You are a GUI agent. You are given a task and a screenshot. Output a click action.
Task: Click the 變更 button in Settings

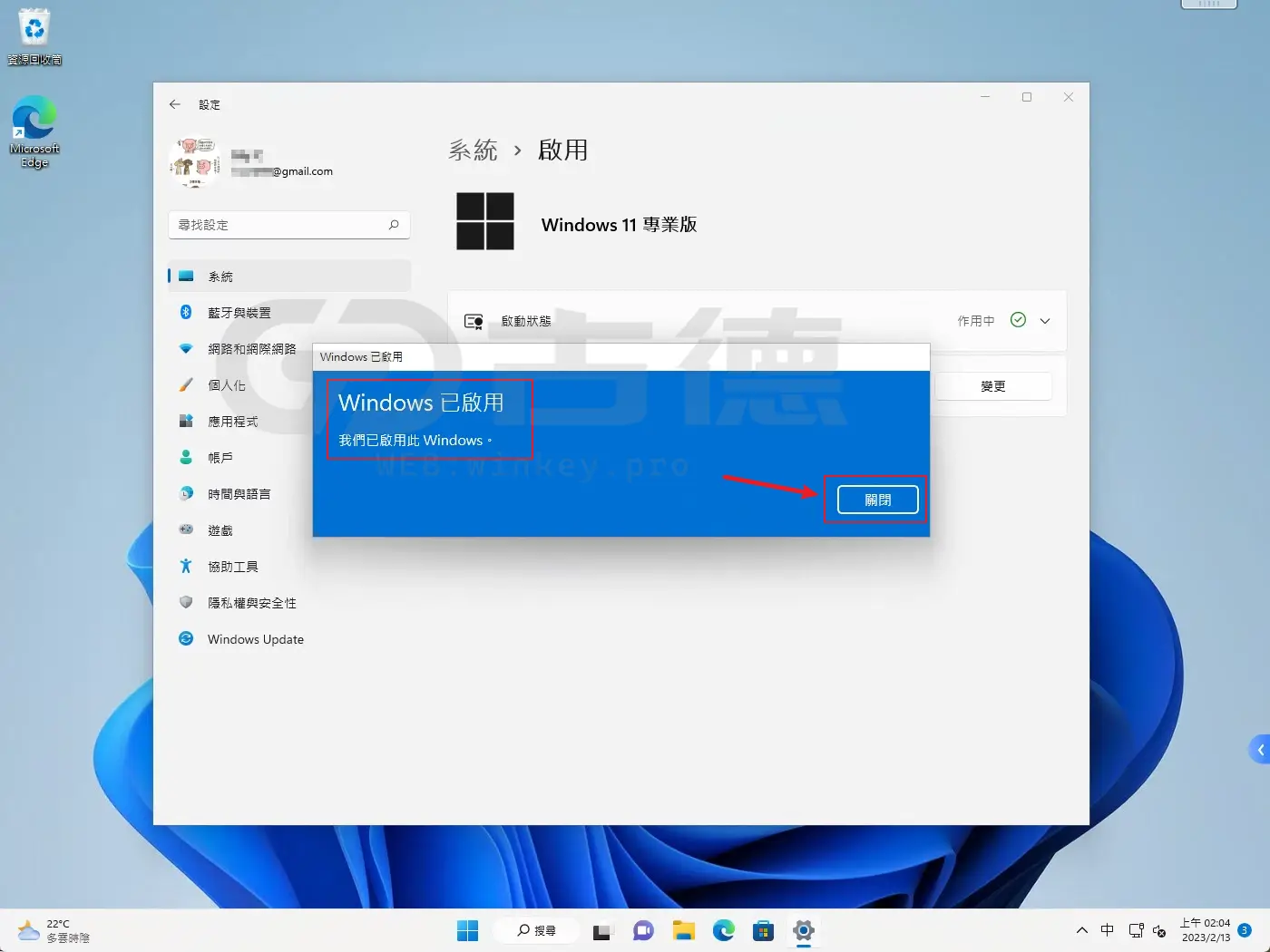click(993, 386)
